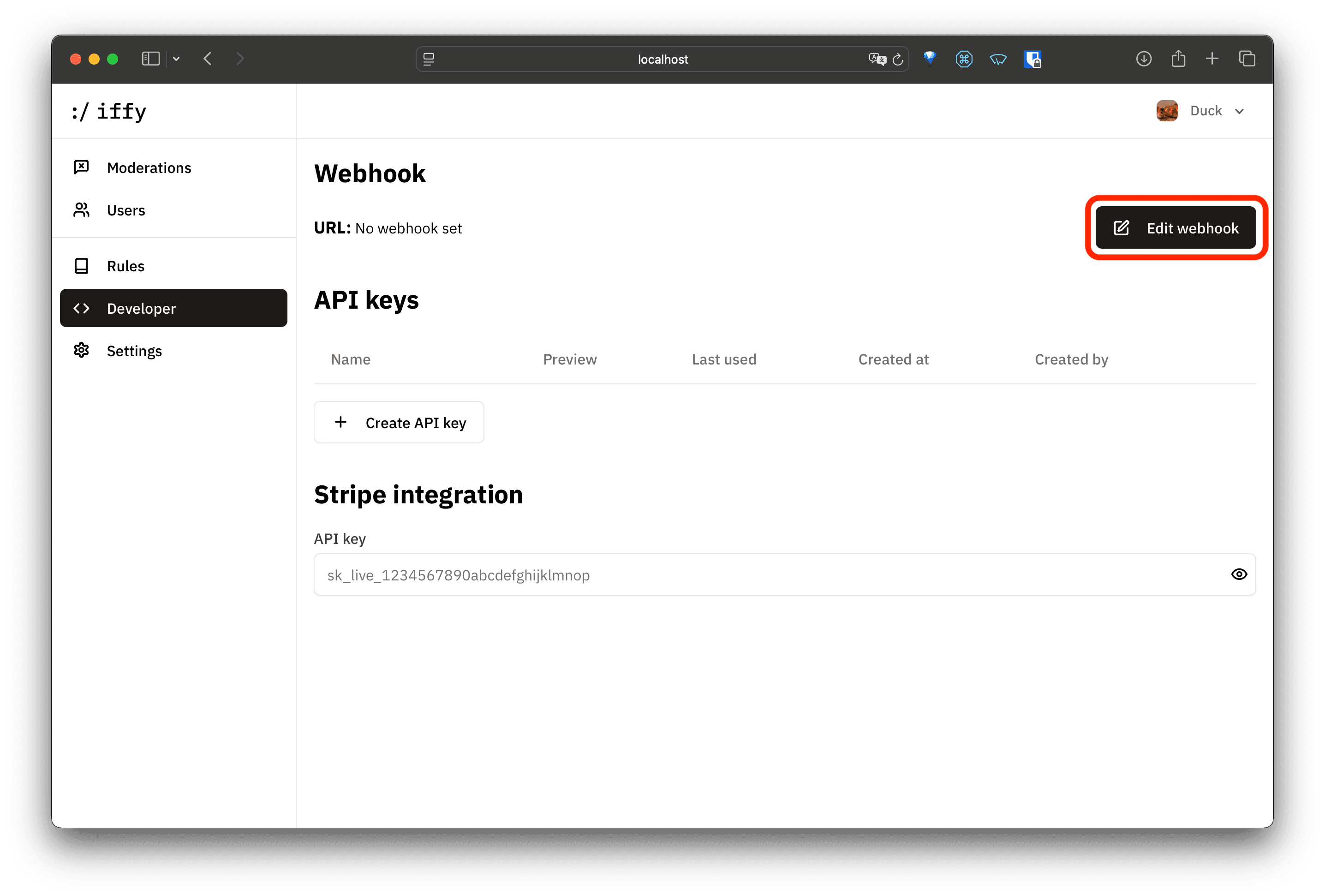The width and height of the screenshot is (1325, 896).
Task: Click the Users people icon
Action: point(81,210)
